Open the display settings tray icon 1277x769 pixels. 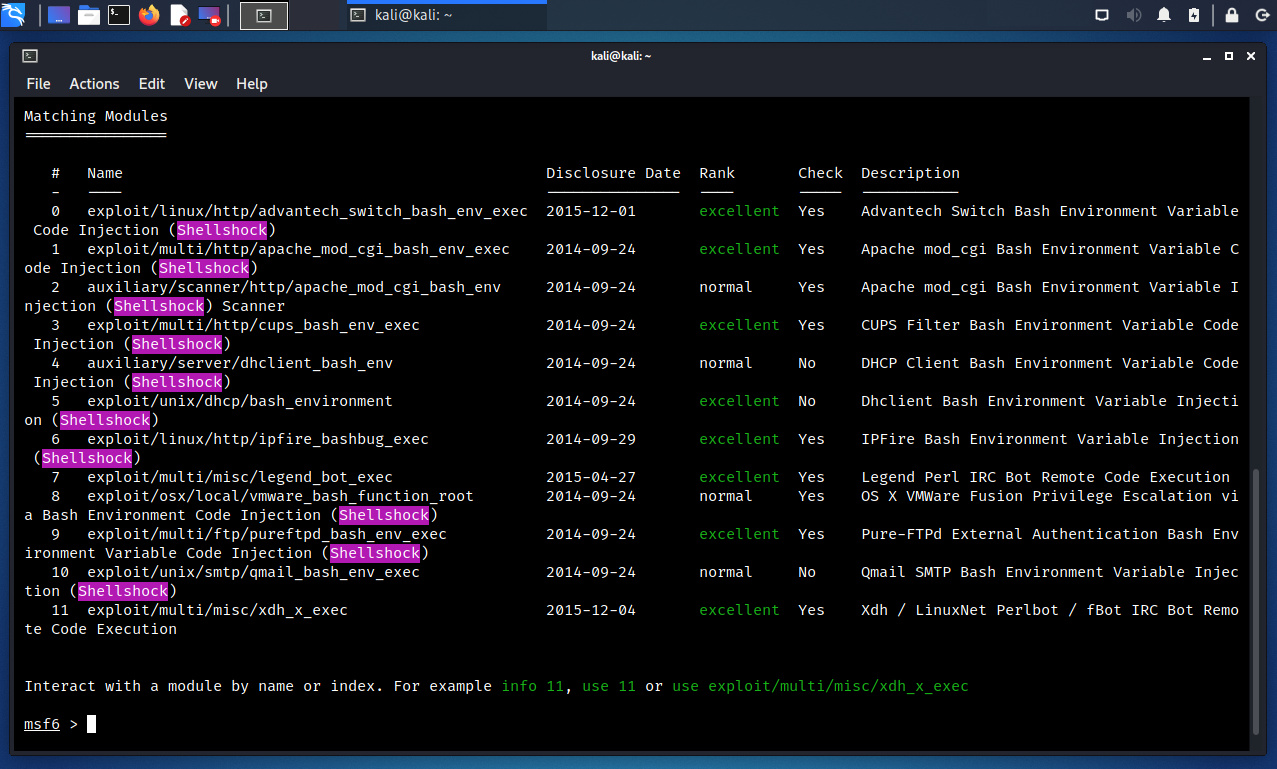point(1102,15)
